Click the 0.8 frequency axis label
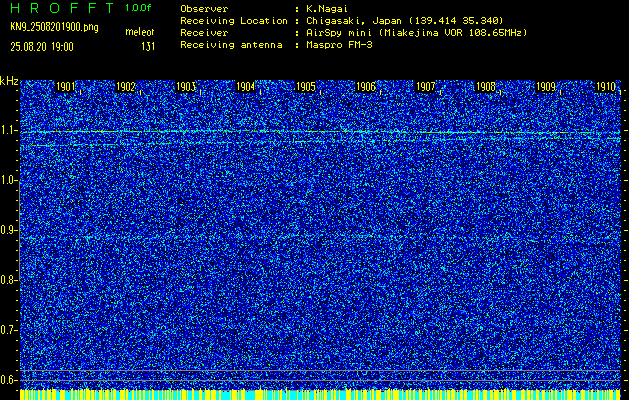Image resolution: width=629 pixels, height=400 pixels. click(7, 280)
